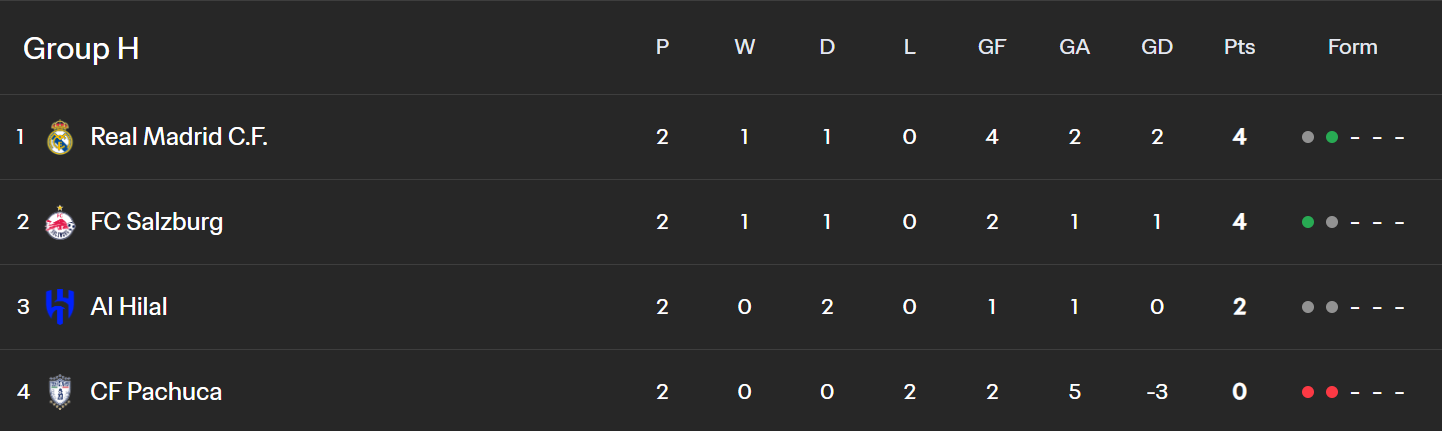Viewport: 1442px width, 431px height.
Task: Click Real Madrid's grey draw form dot
Action: (1307, 137)
